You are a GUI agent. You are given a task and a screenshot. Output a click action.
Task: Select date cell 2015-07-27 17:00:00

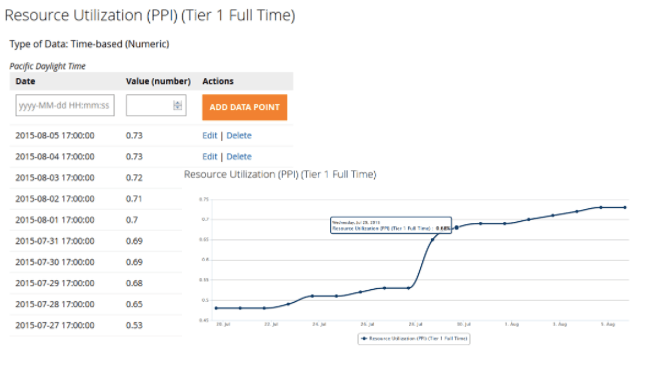(x=55, y=325)
